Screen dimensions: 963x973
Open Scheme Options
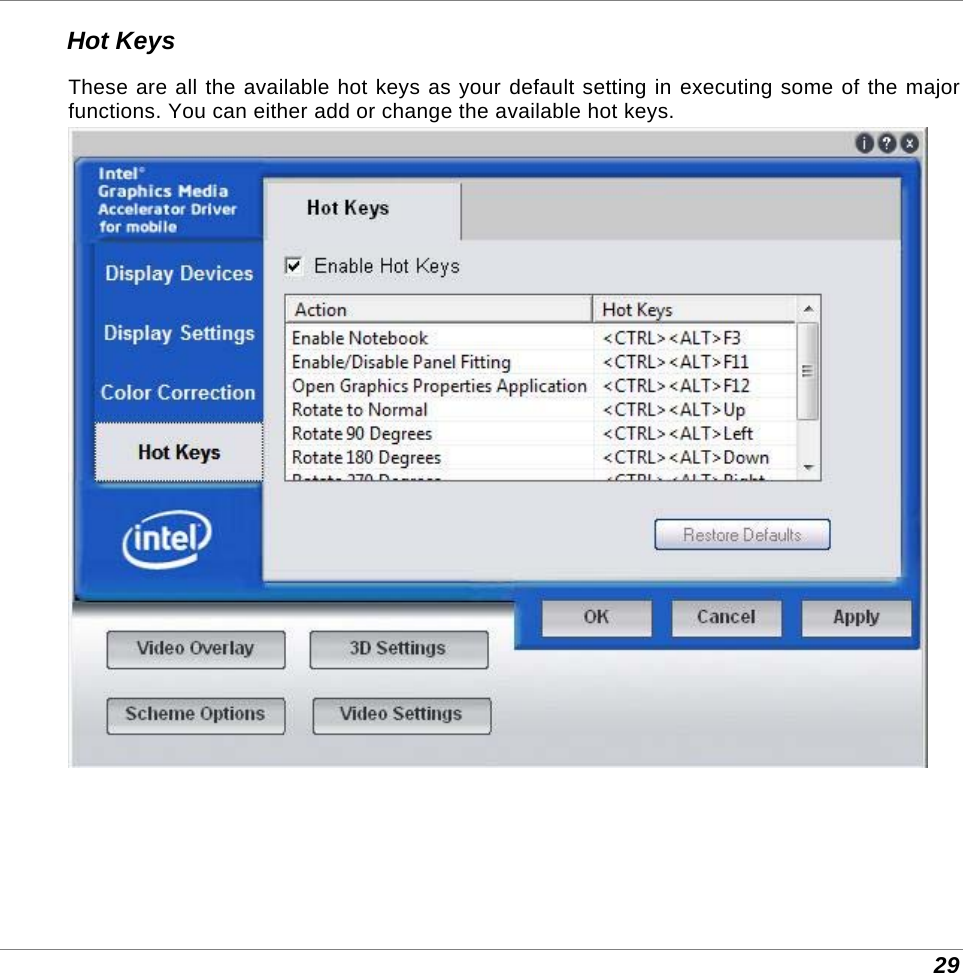[x=195, y=715]
